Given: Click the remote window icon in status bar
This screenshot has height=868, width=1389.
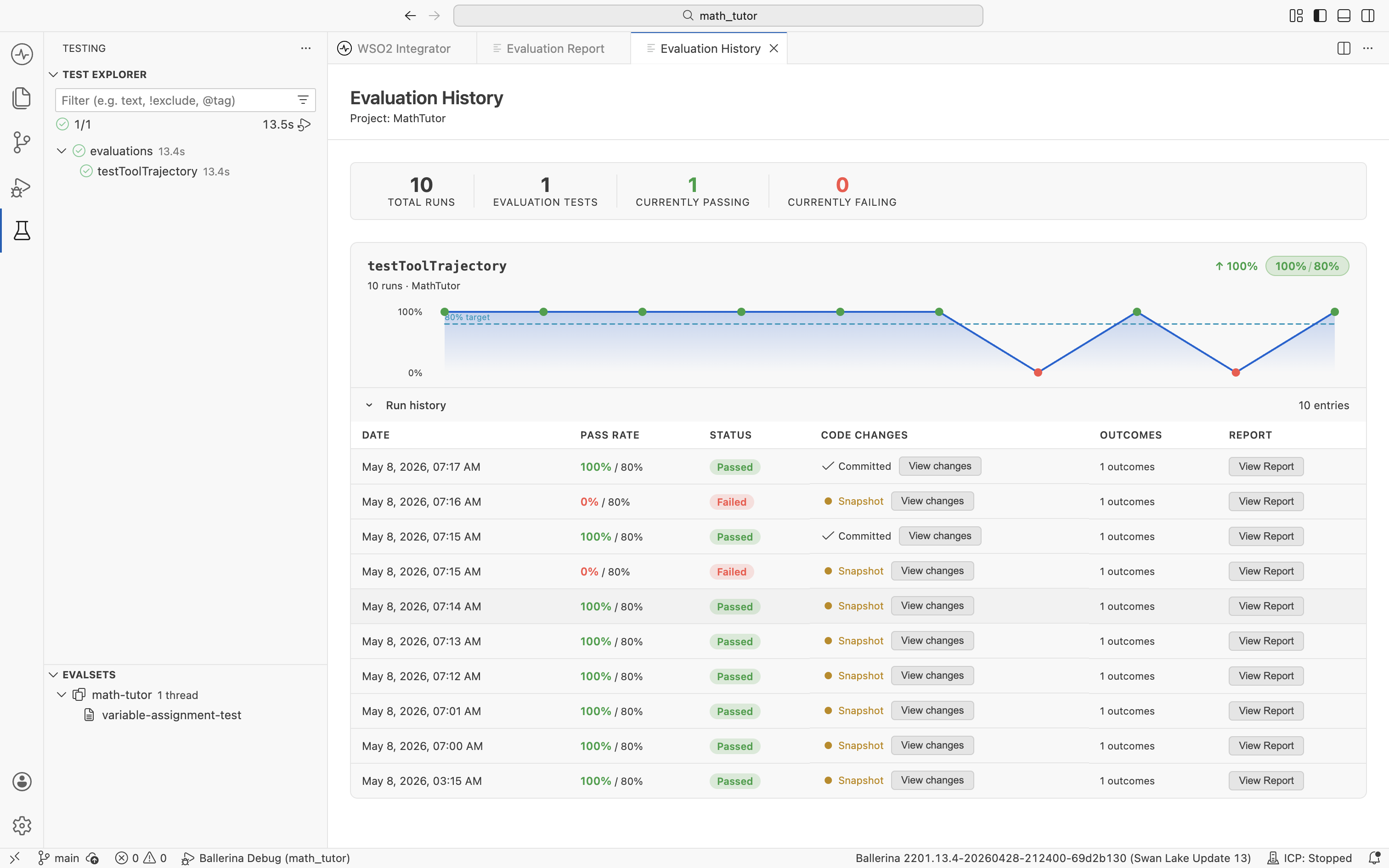Looking at the screenshot, I should click(15, 858).
